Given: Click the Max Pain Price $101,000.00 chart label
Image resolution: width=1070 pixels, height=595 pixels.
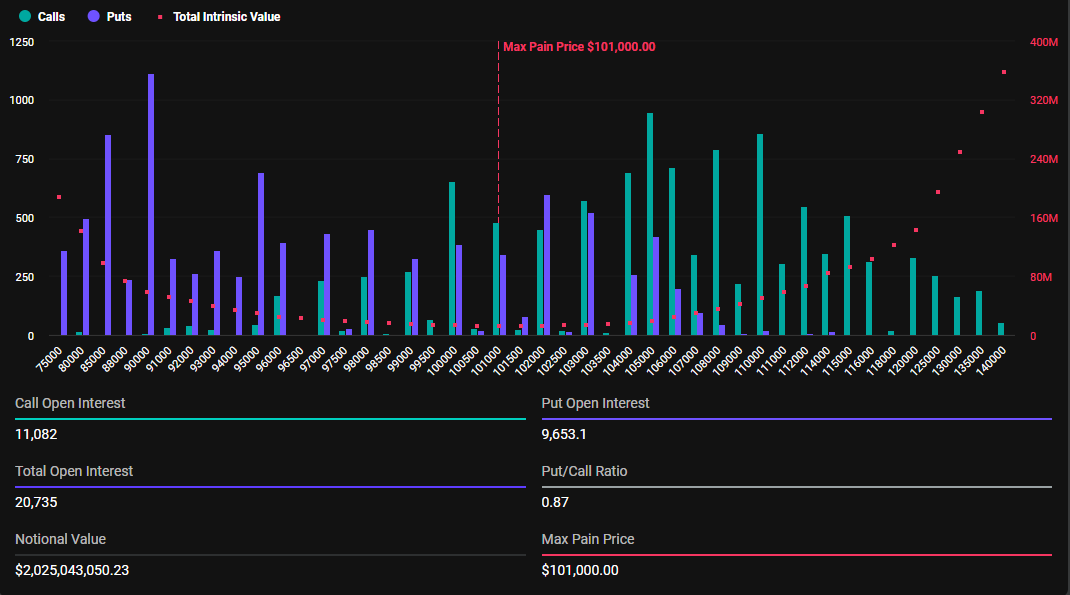Looking at the screenshot, I should pyautogui.click(x=579, y=47).
